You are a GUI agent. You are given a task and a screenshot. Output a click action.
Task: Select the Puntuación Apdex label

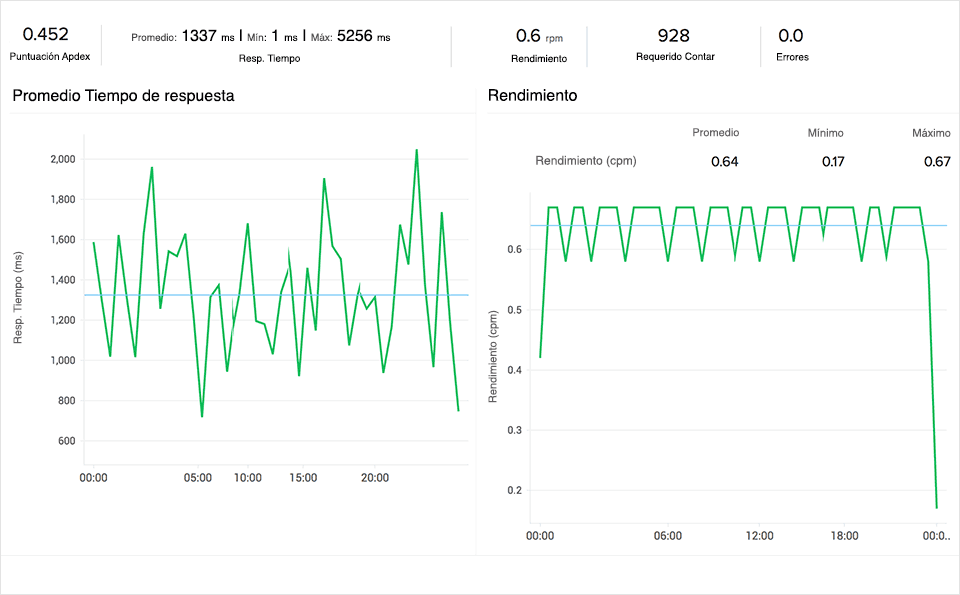pyautogui.click(x=50, y=57)
